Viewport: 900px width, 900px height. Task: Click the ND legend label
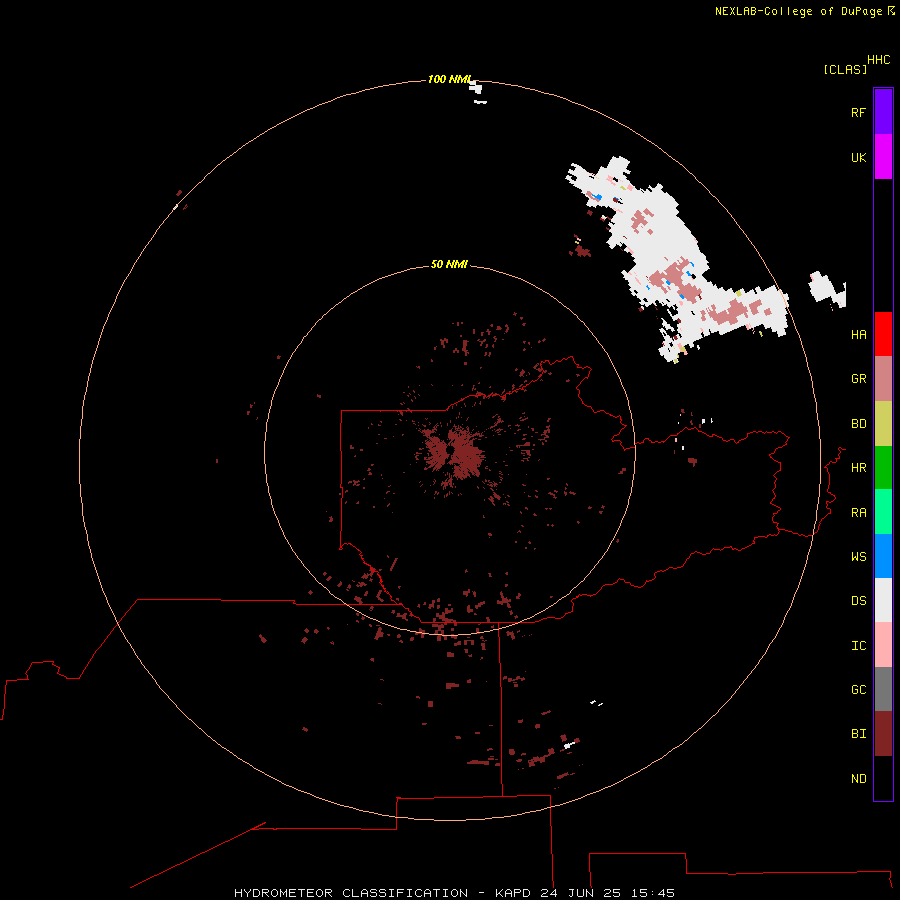coord(858,779)
